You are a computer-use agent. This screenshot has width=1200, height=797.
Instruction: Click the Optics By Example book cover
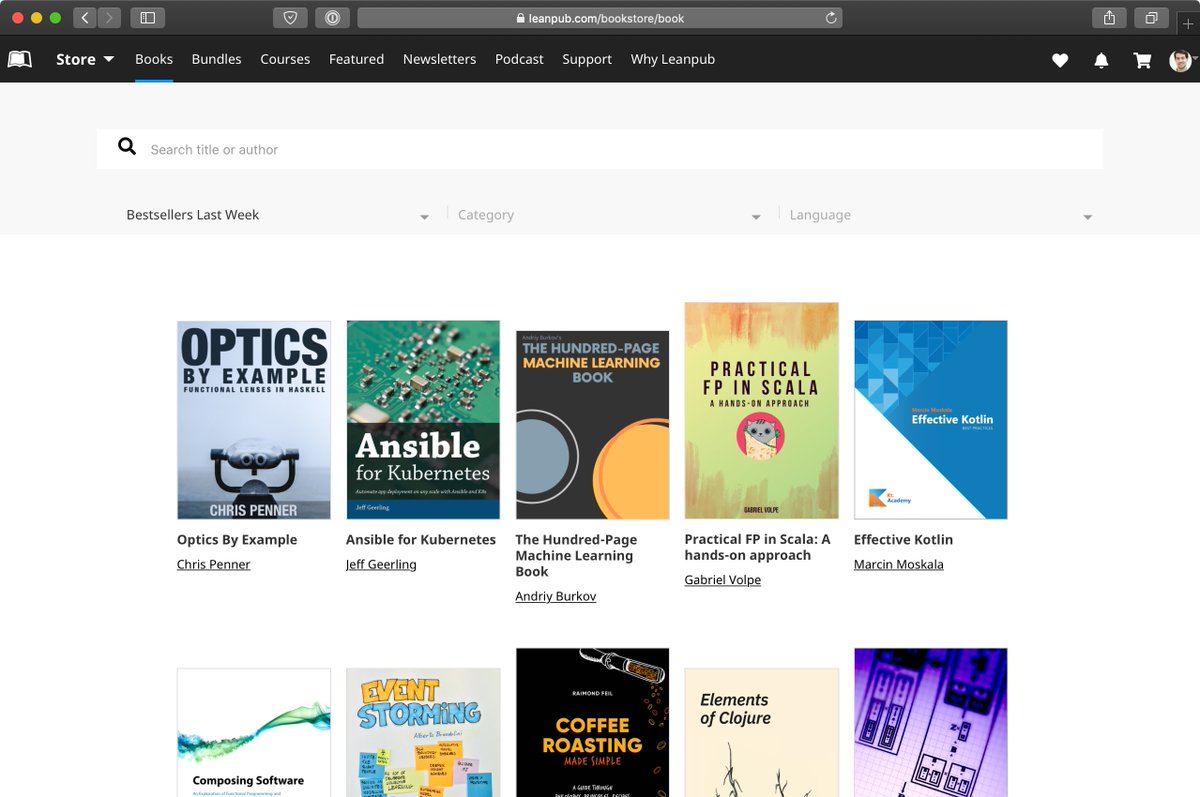[x=254, y=420]
